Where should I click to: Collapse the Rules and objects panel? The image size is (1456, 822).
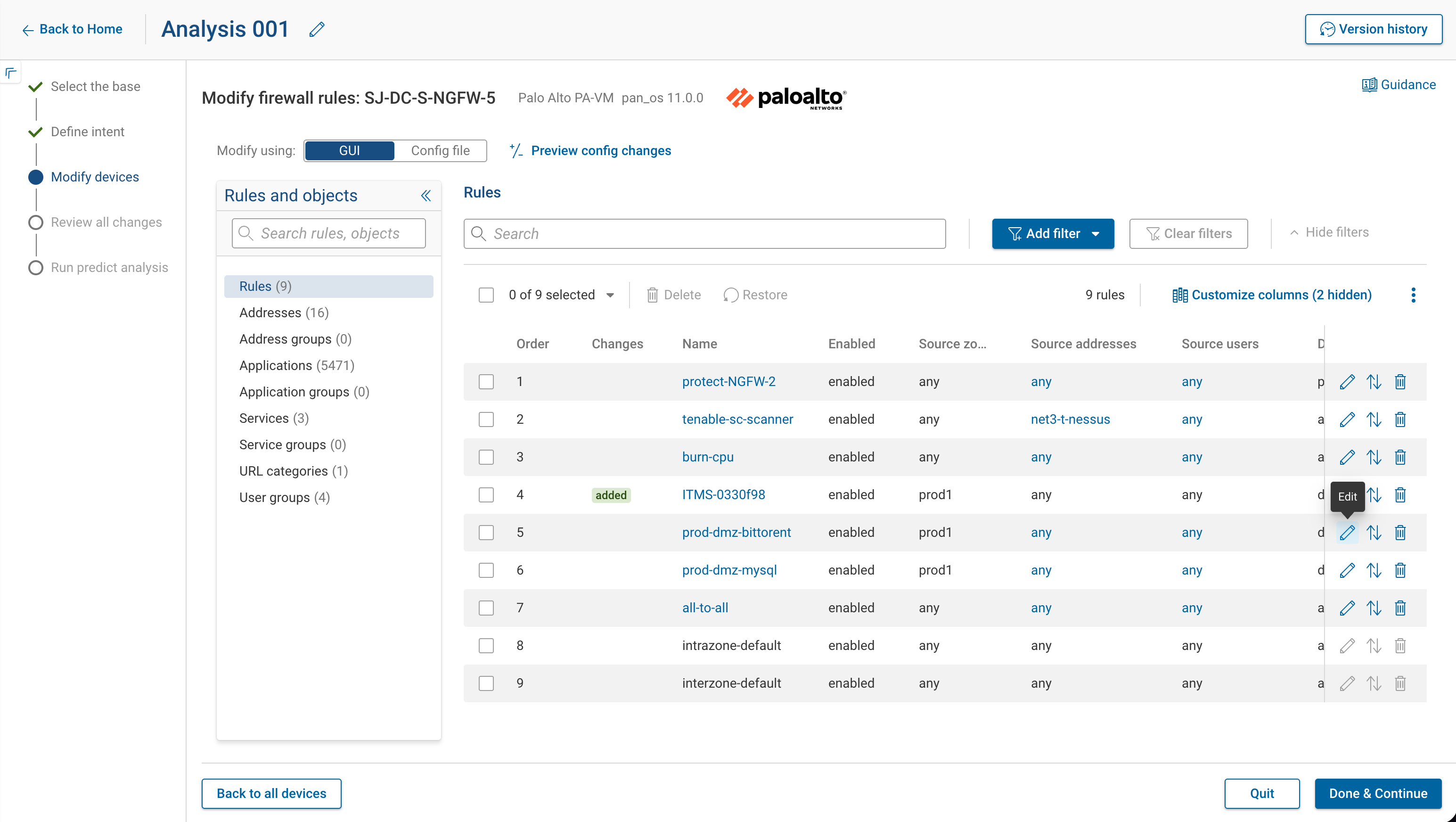(x=425, y=196)
